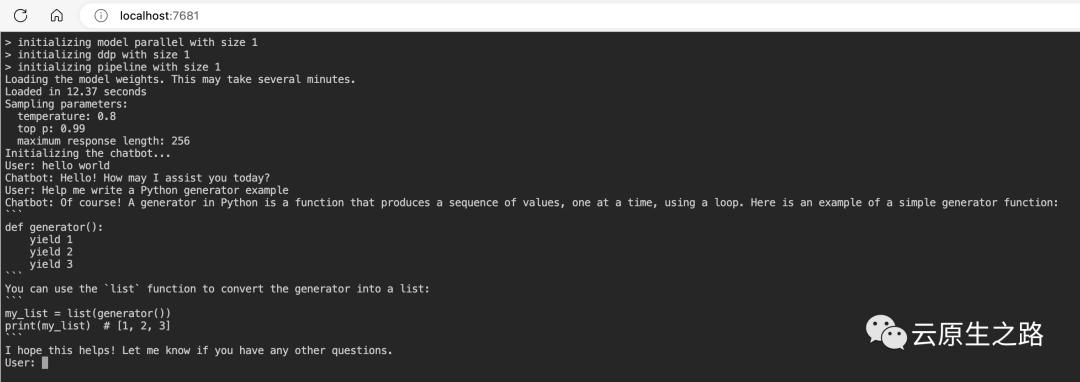Click the 云原生之路 watermark text
The height and width of the screenshot is (382, 1080).
[x=978, y=334]
